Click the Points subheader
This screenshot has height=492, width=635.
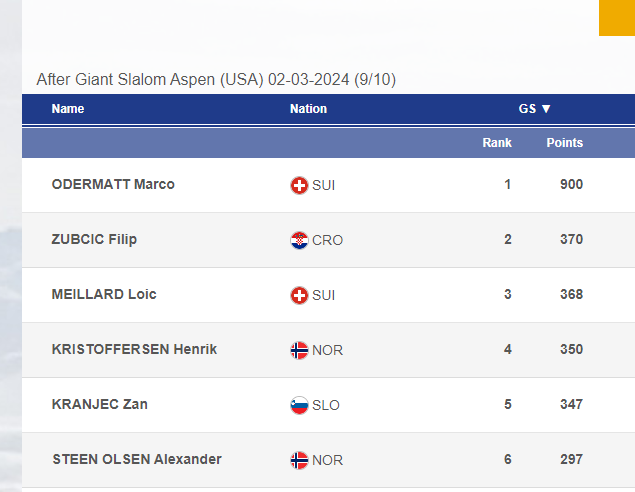tap(564, 143)
